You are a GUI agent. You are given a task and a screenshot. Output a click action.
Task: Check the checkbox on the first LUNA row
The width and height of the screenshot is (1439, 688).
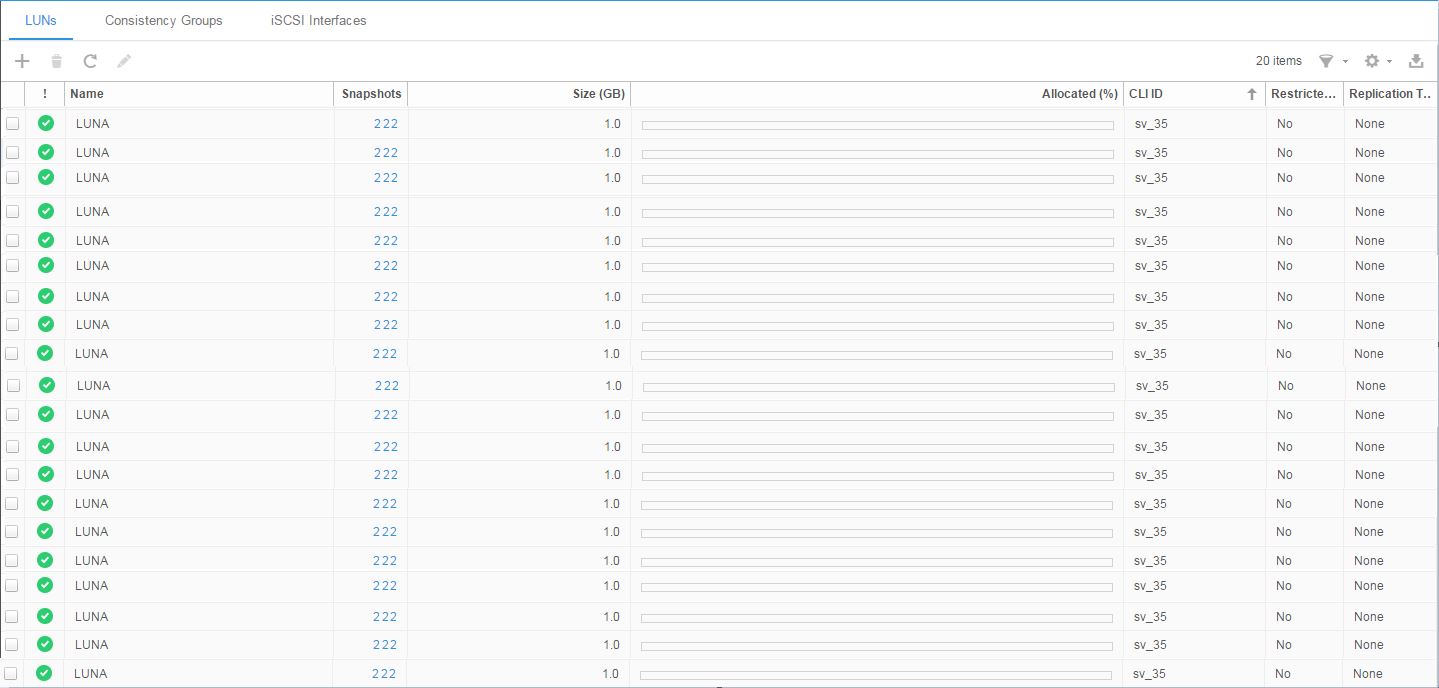tap(13, 123)
